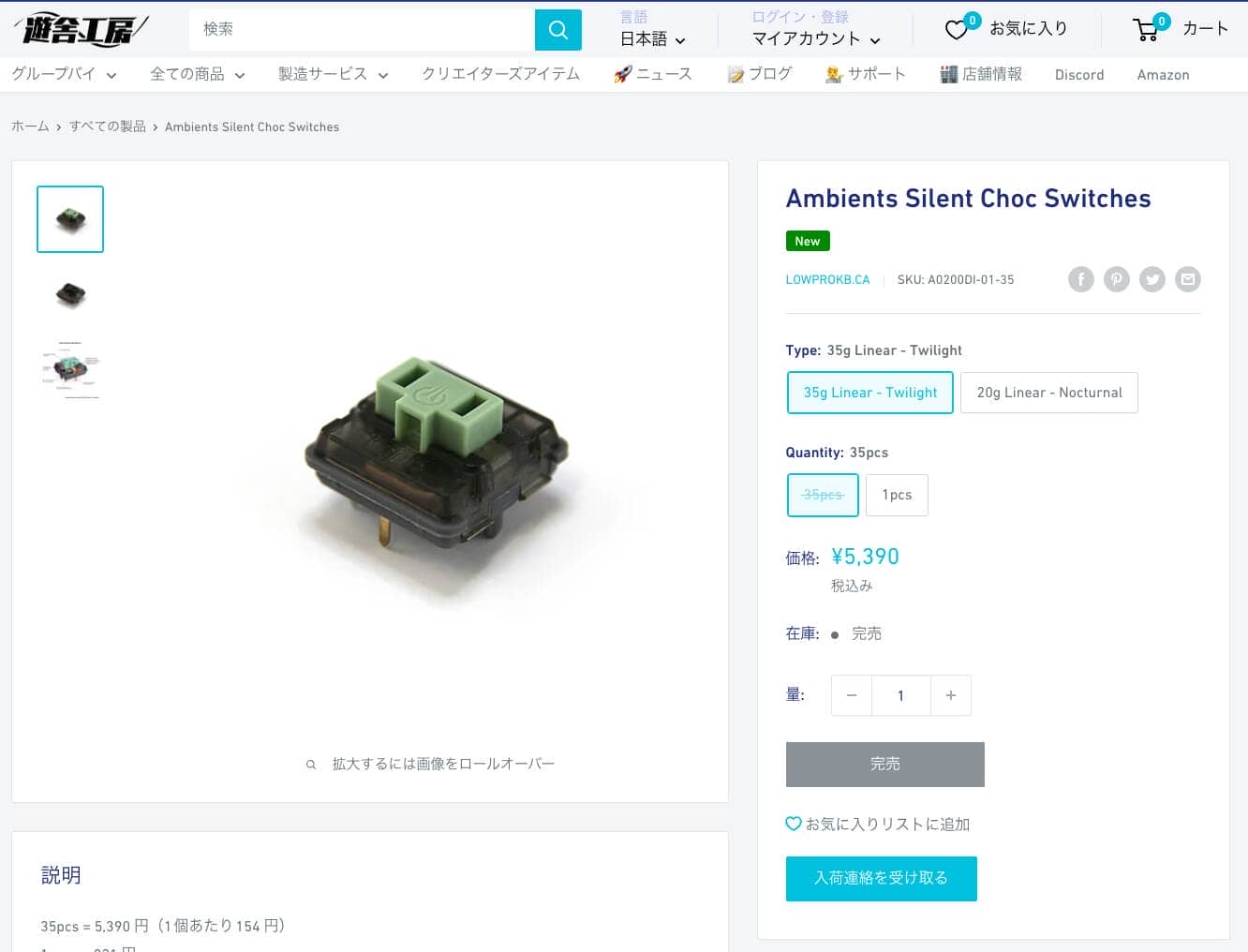The height and width of the screenshot is (952, 1248).
Task: Open the favorites heart icon
Action: tap(957, 30)
